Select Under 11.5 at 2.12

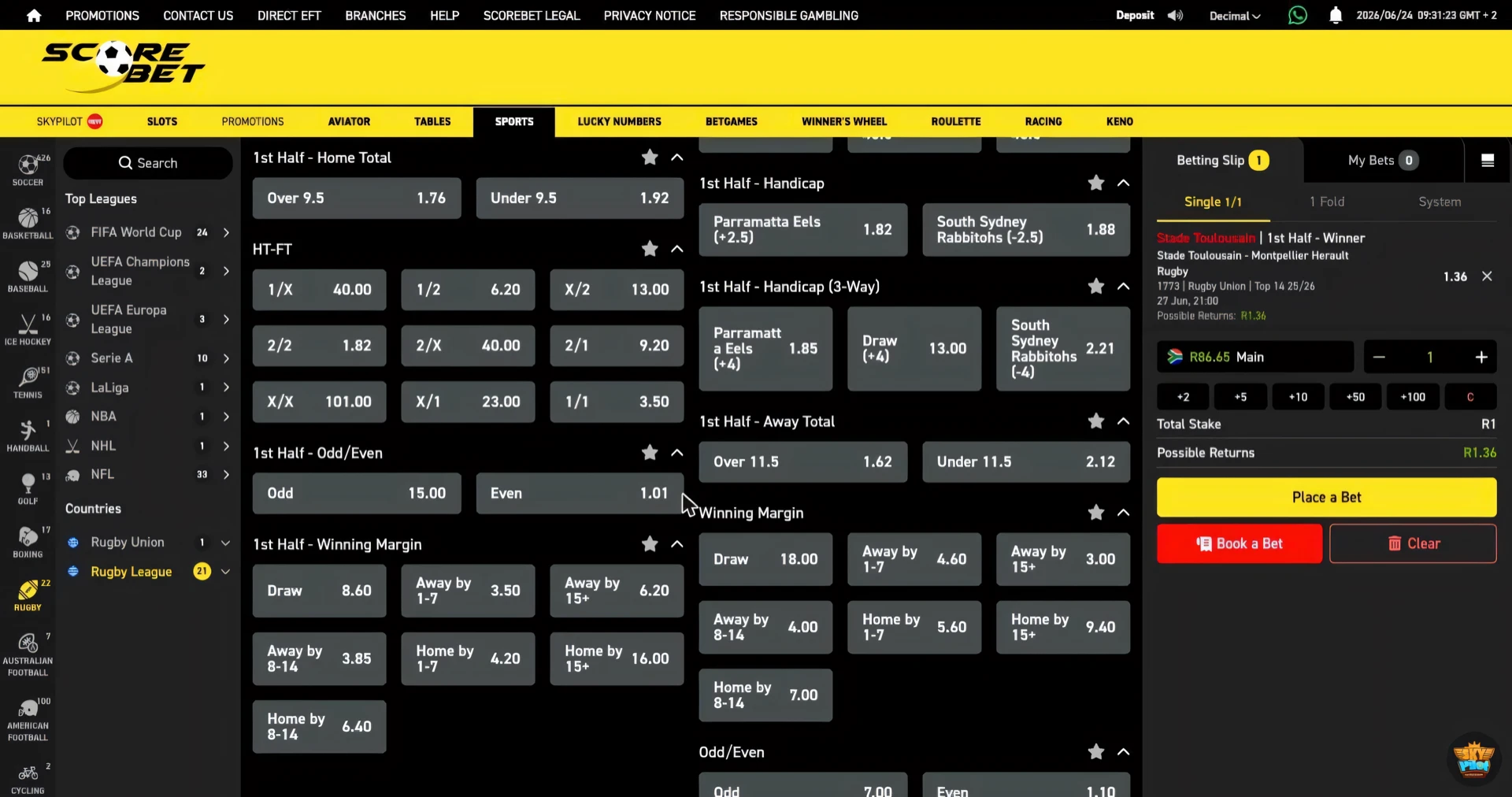point(1026,462)
